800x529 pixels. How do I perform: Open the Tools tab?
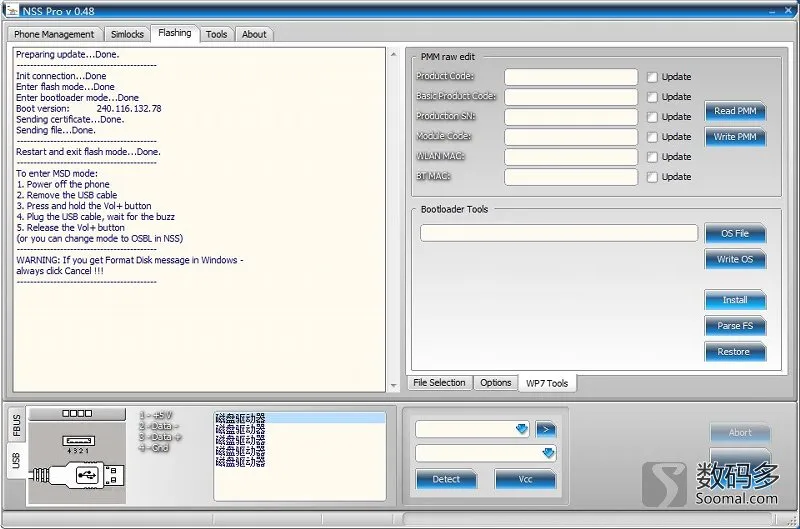pos(216,34)
